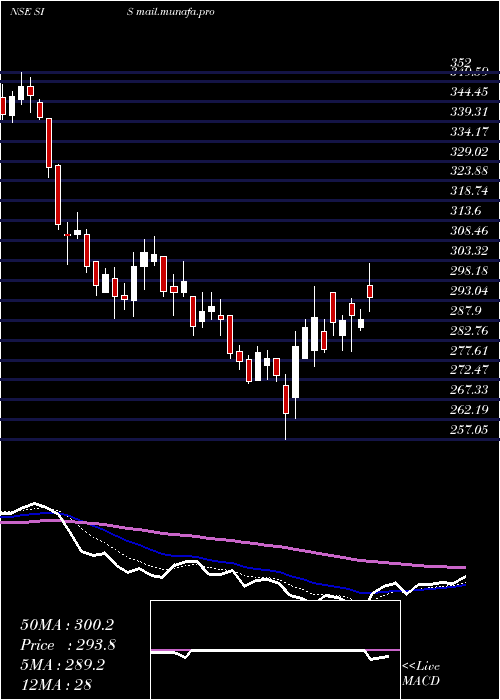The width and height of the screenshot is (500, 700).
Task: Click the 313.6 price level label
Action: (465, 211)
